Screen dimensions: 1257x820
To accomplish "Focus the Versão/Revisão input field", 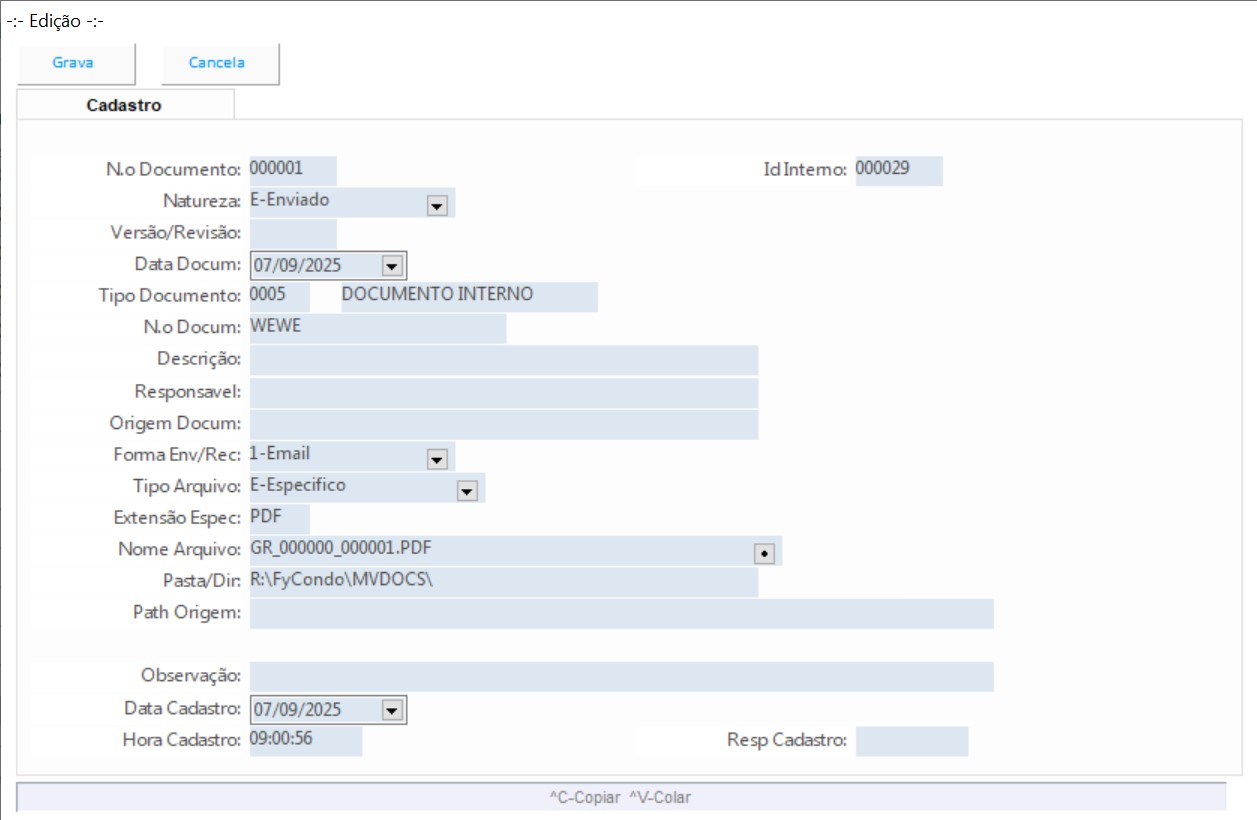I will click(292, 234).
